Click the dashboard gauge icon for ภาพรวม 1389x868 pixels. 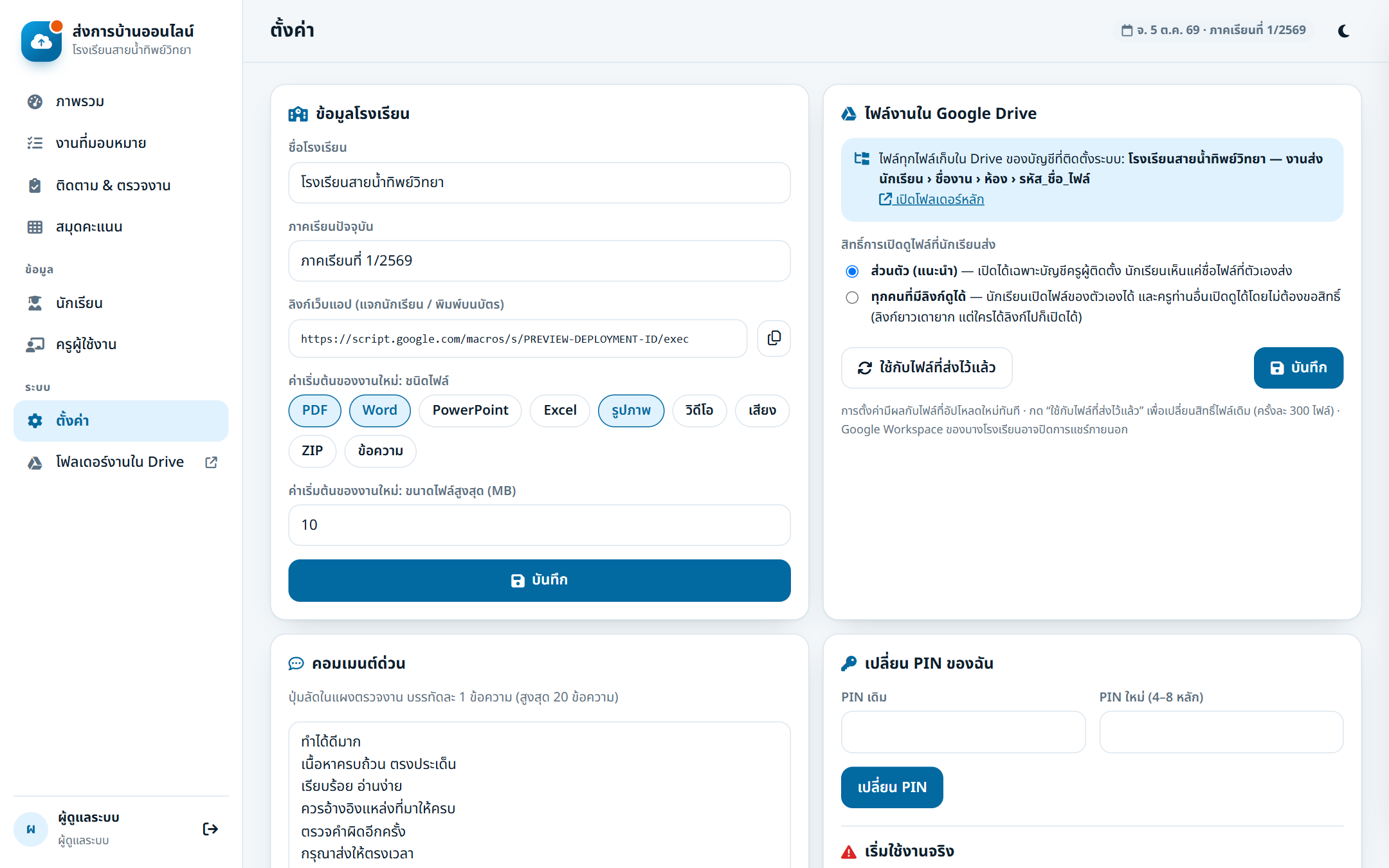(x=35, y=102)
